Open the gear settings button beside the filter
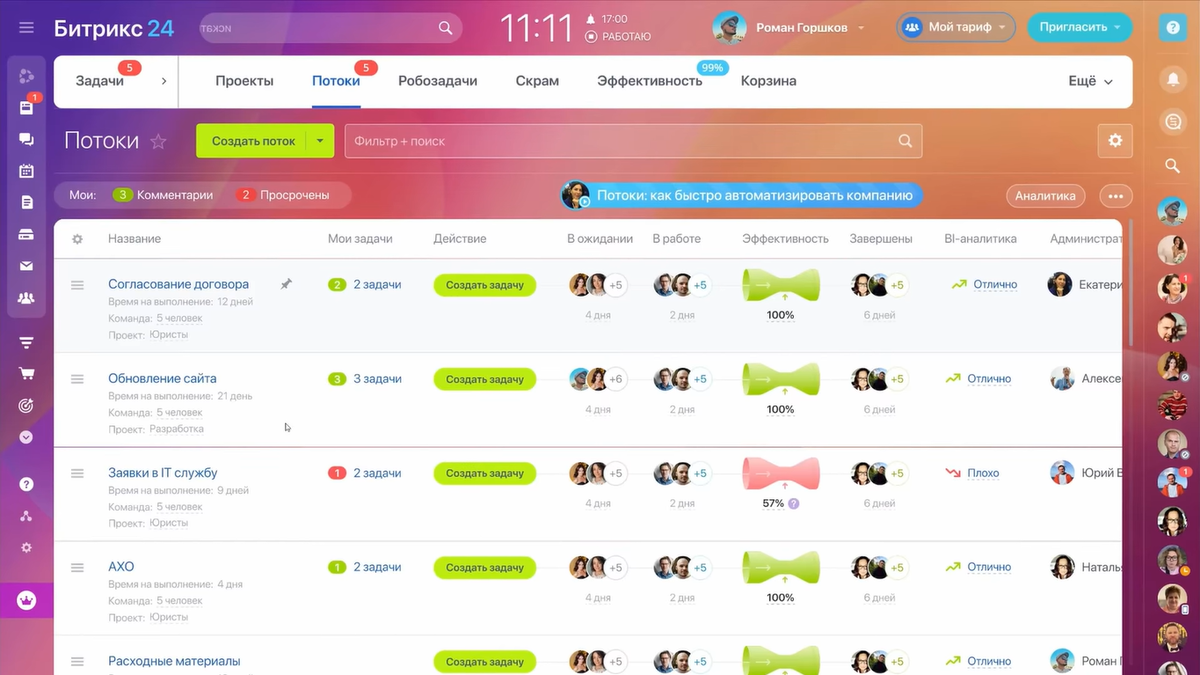Screen dimensions: 1200x675 (1115, 141)
